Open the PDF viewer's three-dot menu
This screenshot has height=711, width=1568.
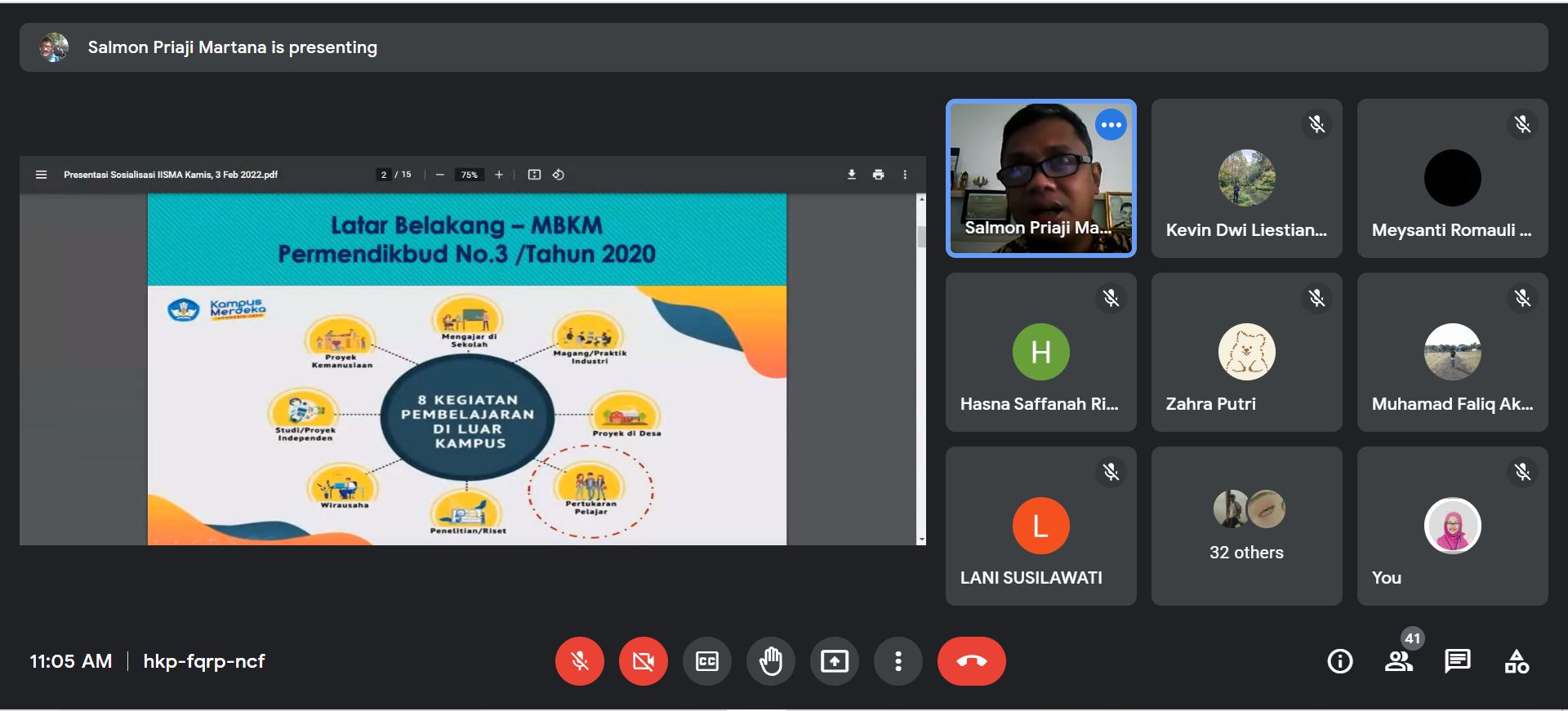tap(904, 175)
